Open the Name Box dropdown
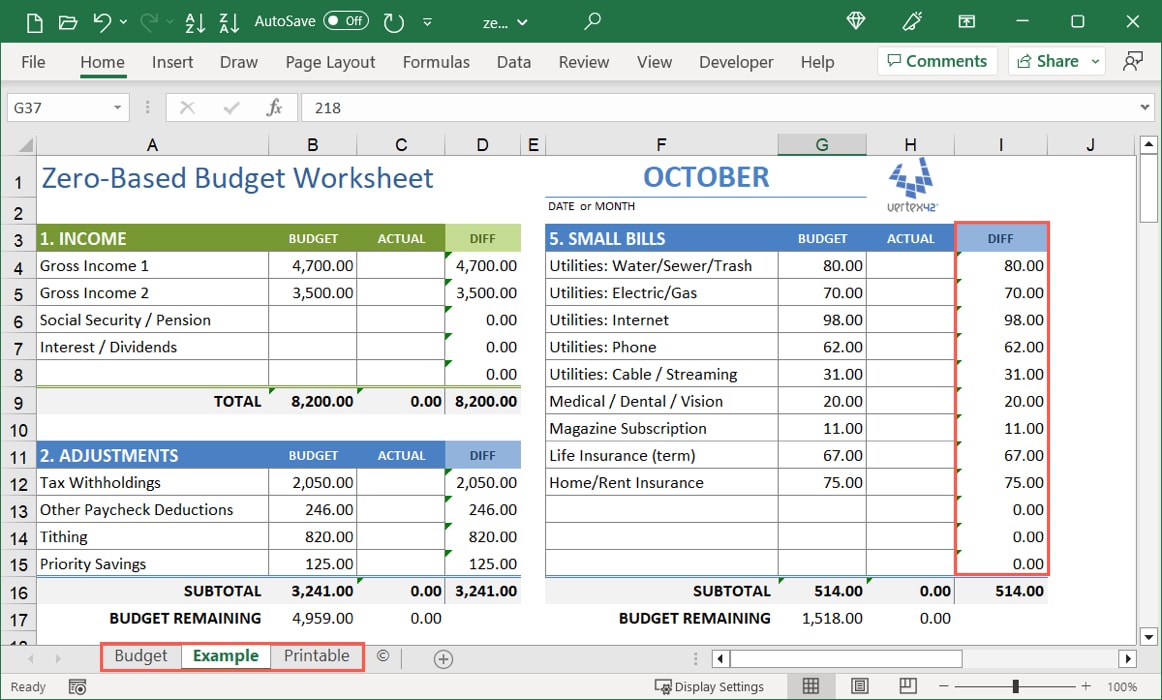 point(118,107)
